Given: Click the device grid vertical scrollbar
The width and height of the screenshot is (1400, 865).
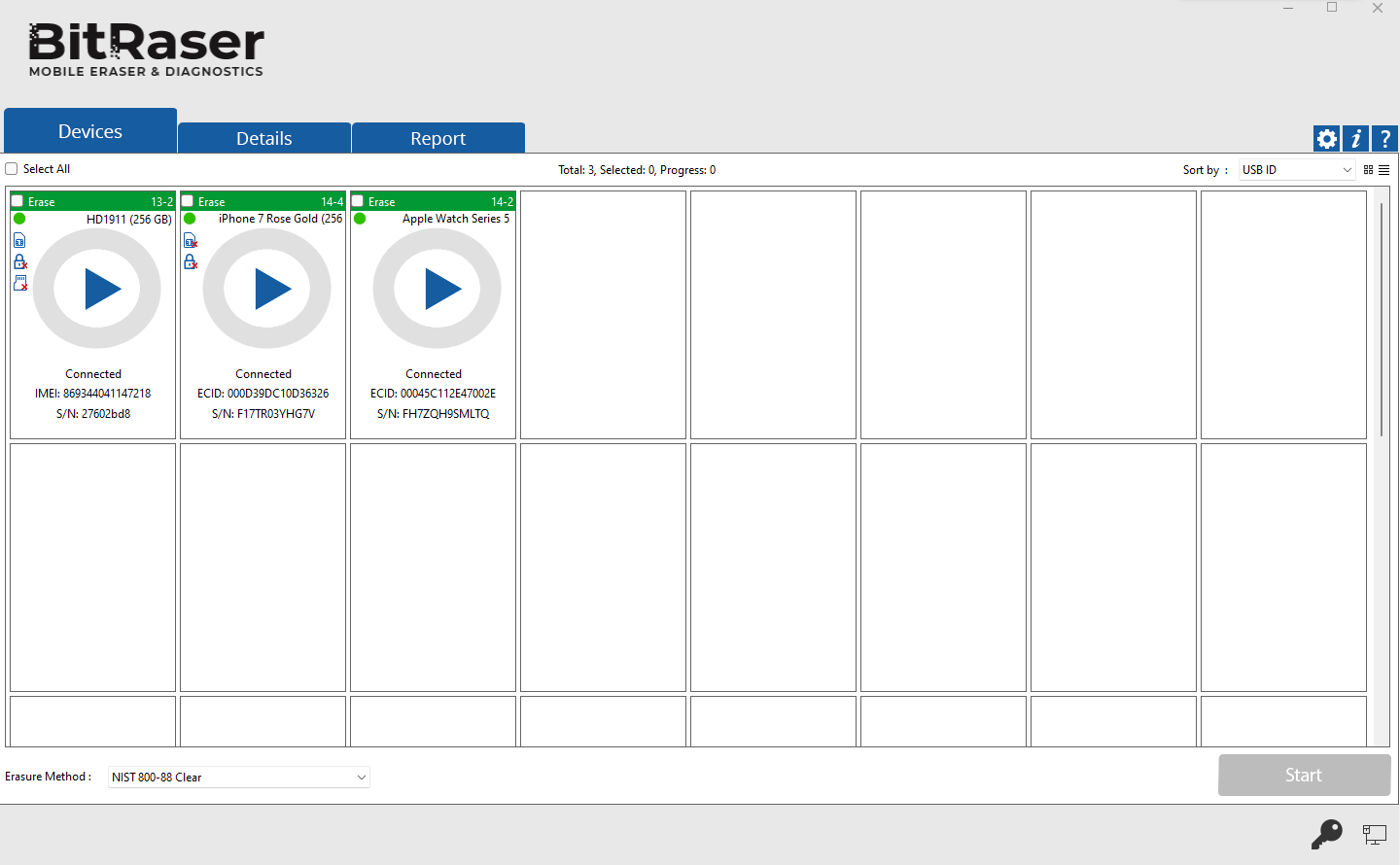Looking at the screenshot, I should [1382, 319].
